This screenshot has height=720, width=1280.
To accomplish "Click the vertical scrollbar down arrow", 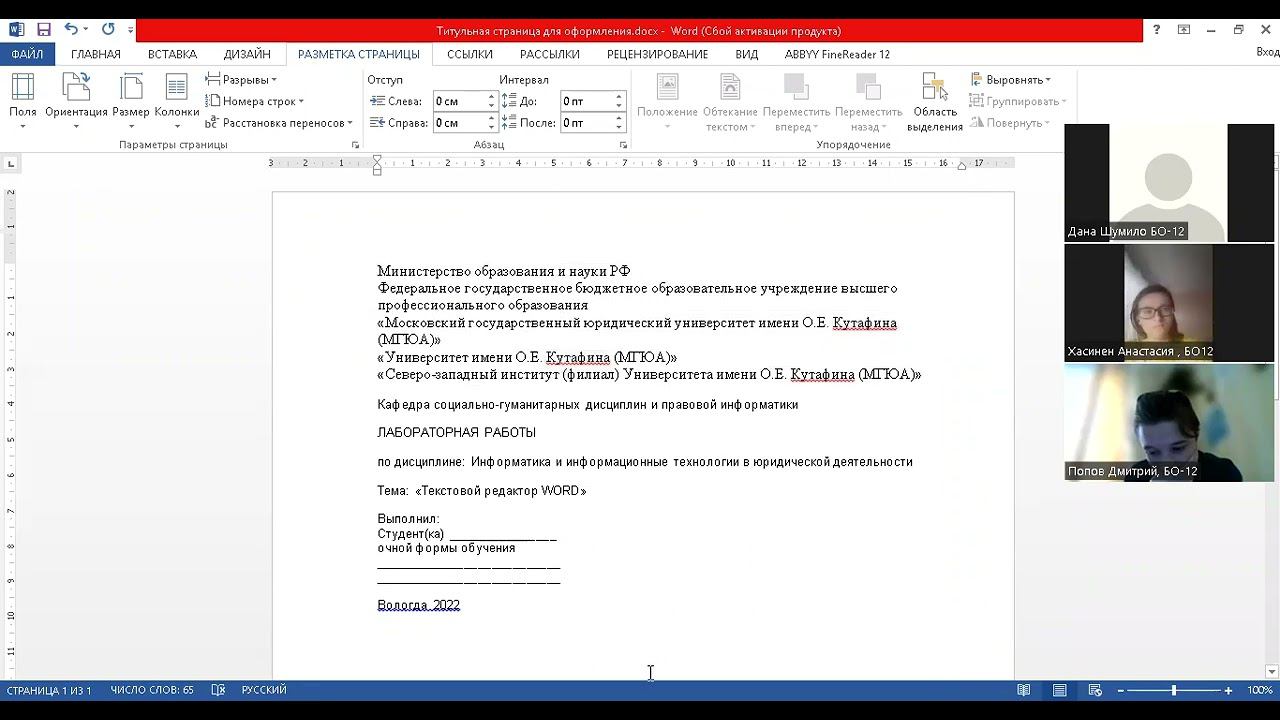I will click(x=1272, y=672).
